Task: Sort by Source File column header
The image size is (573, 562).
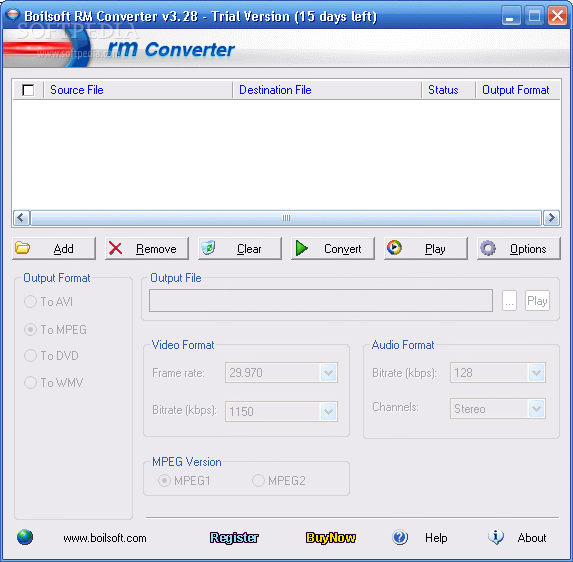Action: point(138,90)
